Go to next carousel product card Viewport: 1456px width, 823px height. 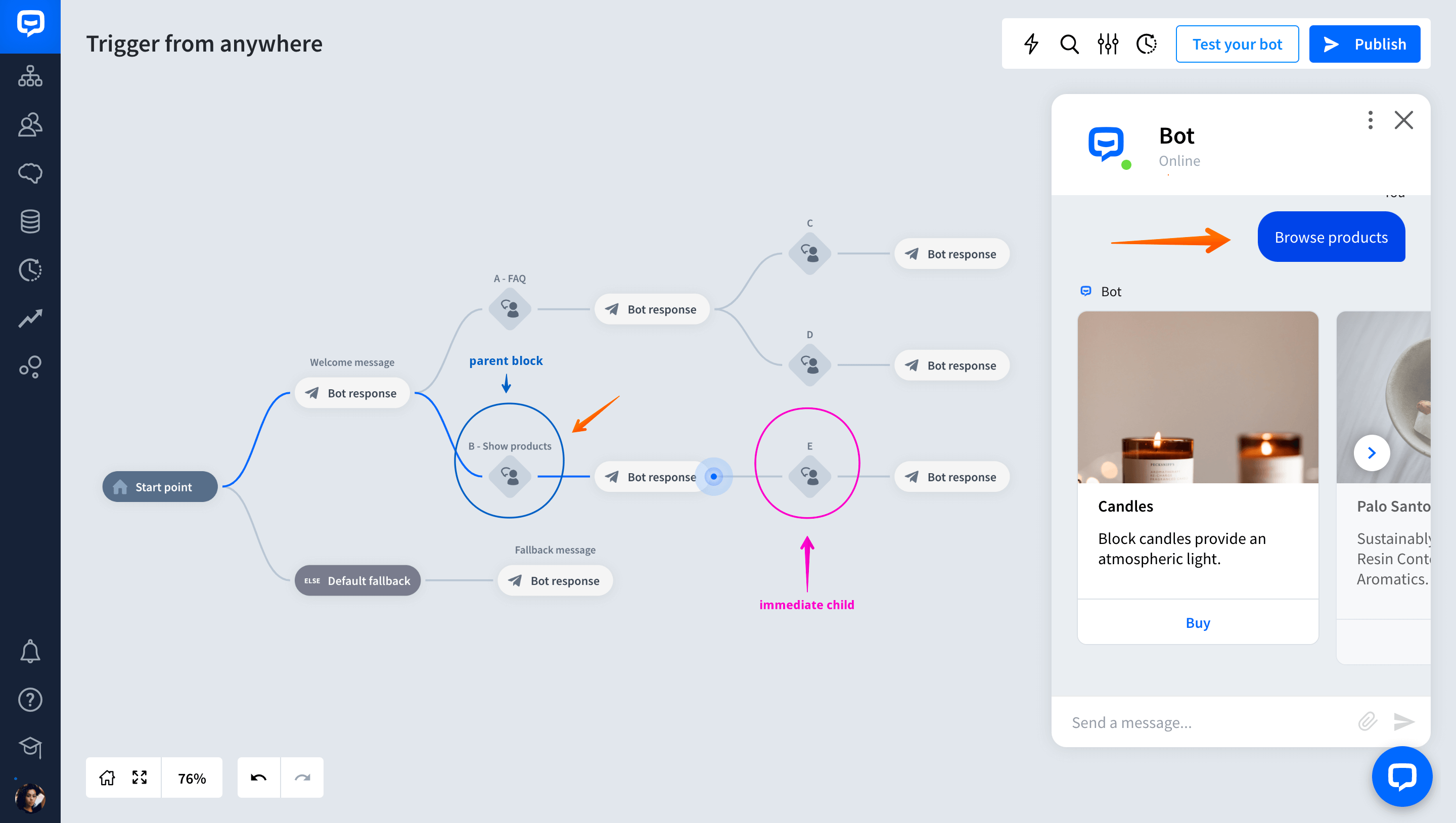coord(1372,453)
